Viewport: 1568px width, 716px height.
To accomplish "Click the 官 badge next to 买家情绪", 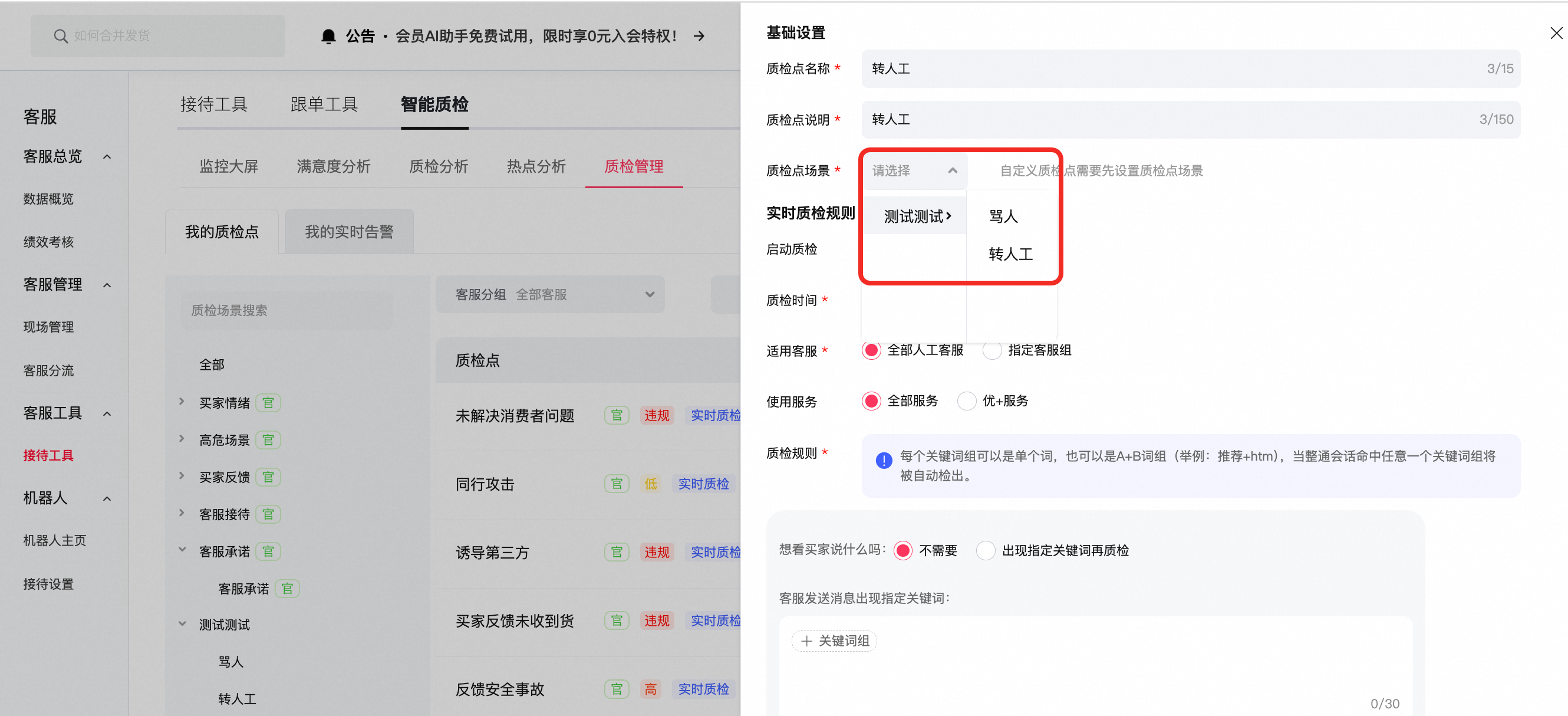I will coord(268,402).
